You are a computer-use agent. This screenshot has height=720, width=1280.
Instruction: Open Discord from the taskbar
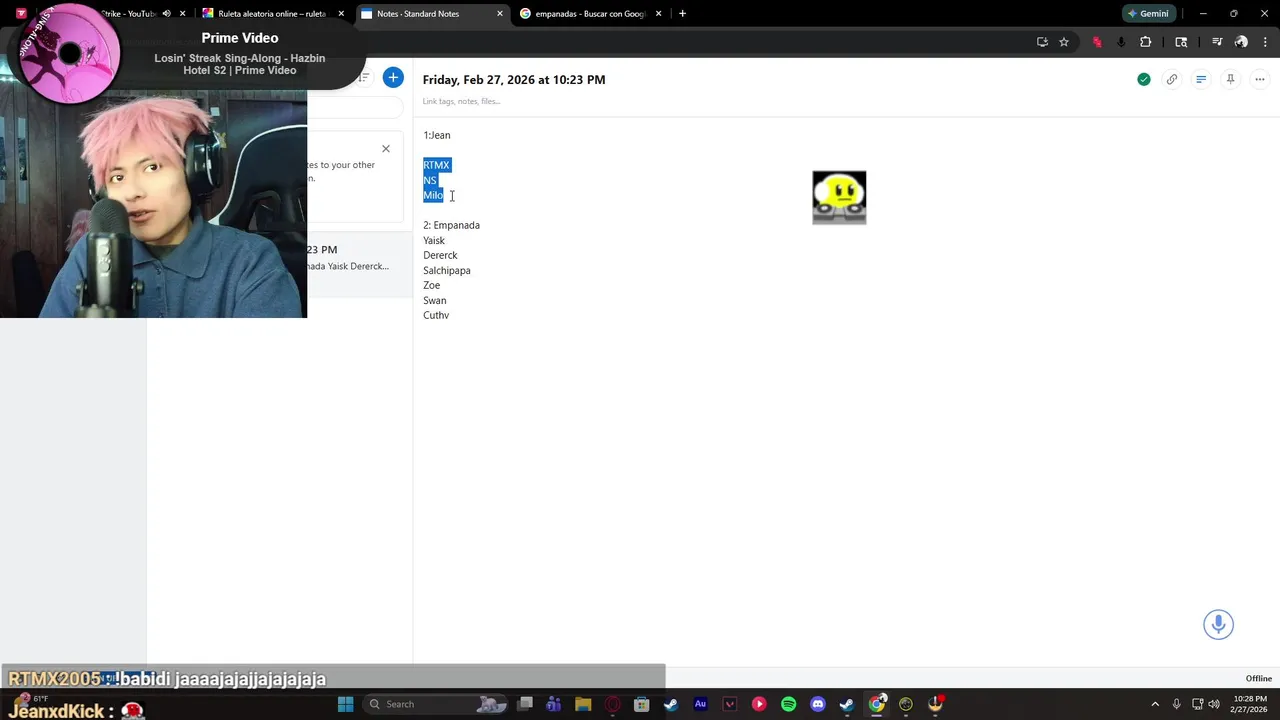[818, 704]
